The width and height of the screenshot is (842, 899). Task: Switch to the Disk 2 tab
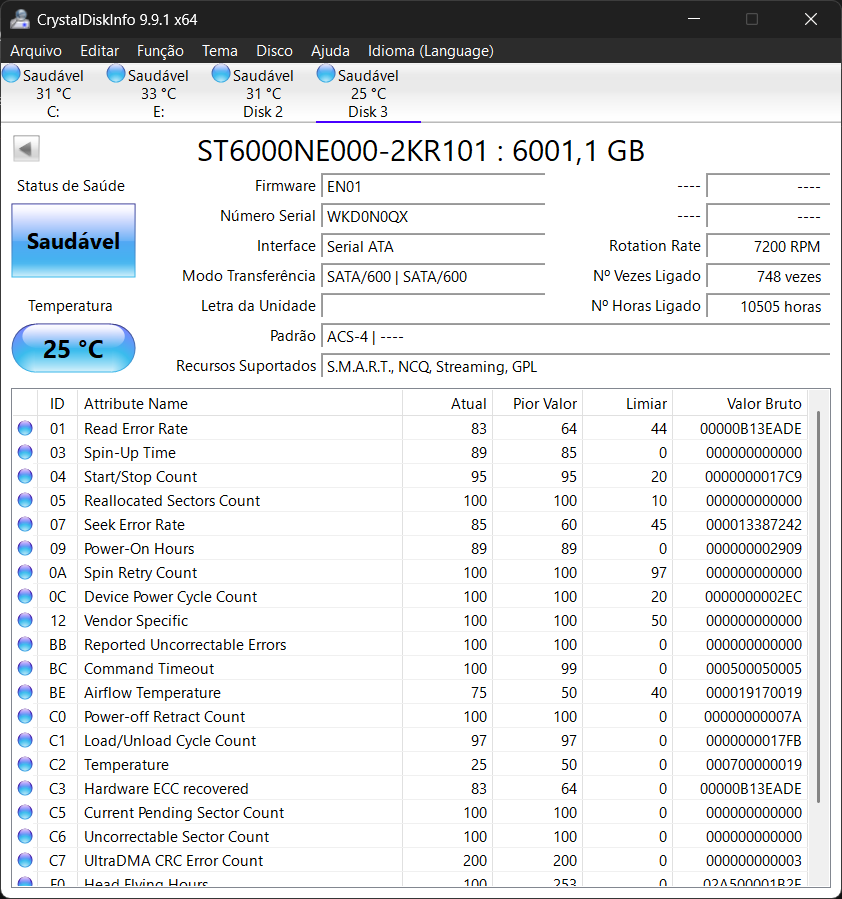tap(263, 93)
